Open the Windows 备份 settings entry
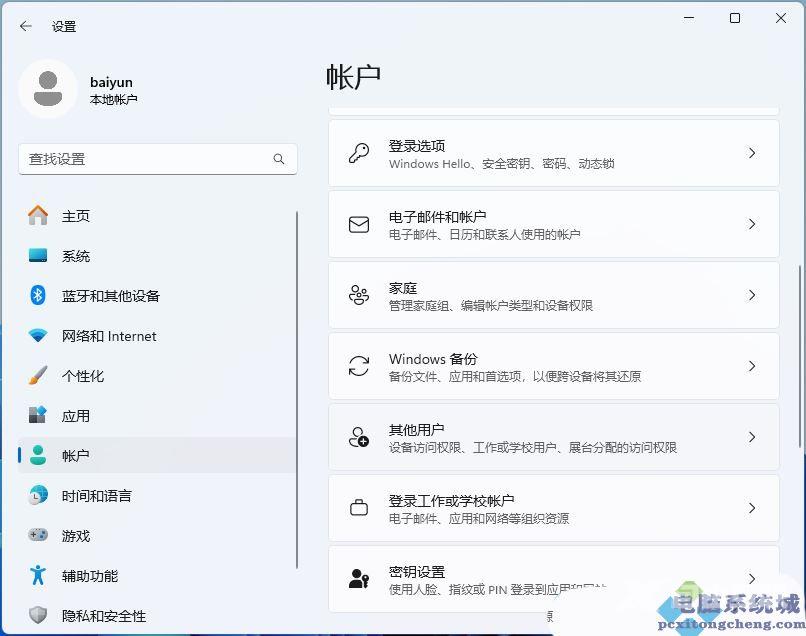 point(553,366)
